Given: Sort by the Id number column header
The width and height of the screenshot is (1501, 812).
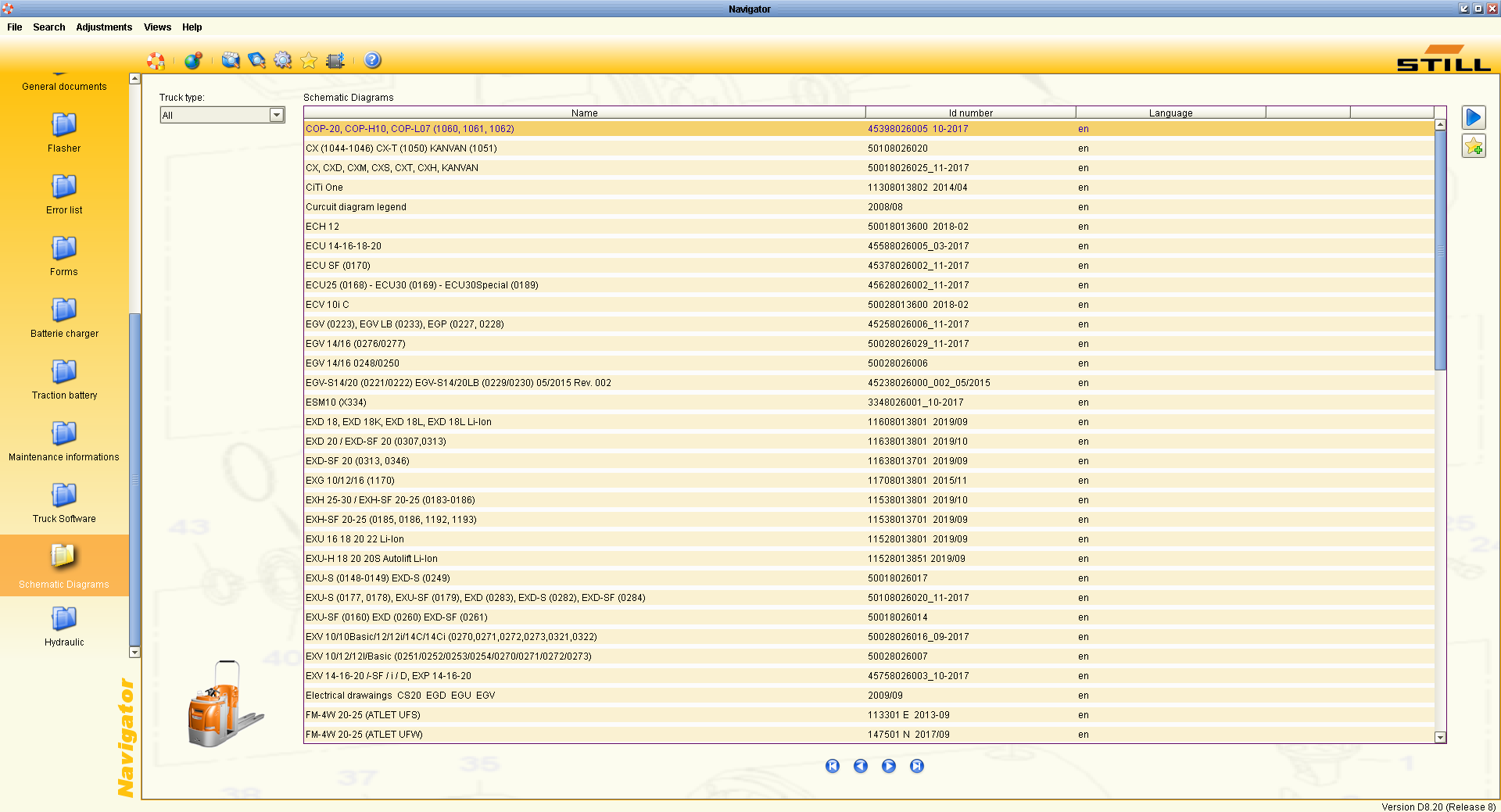Looking at the screenshot, I should tap(971, 113).
